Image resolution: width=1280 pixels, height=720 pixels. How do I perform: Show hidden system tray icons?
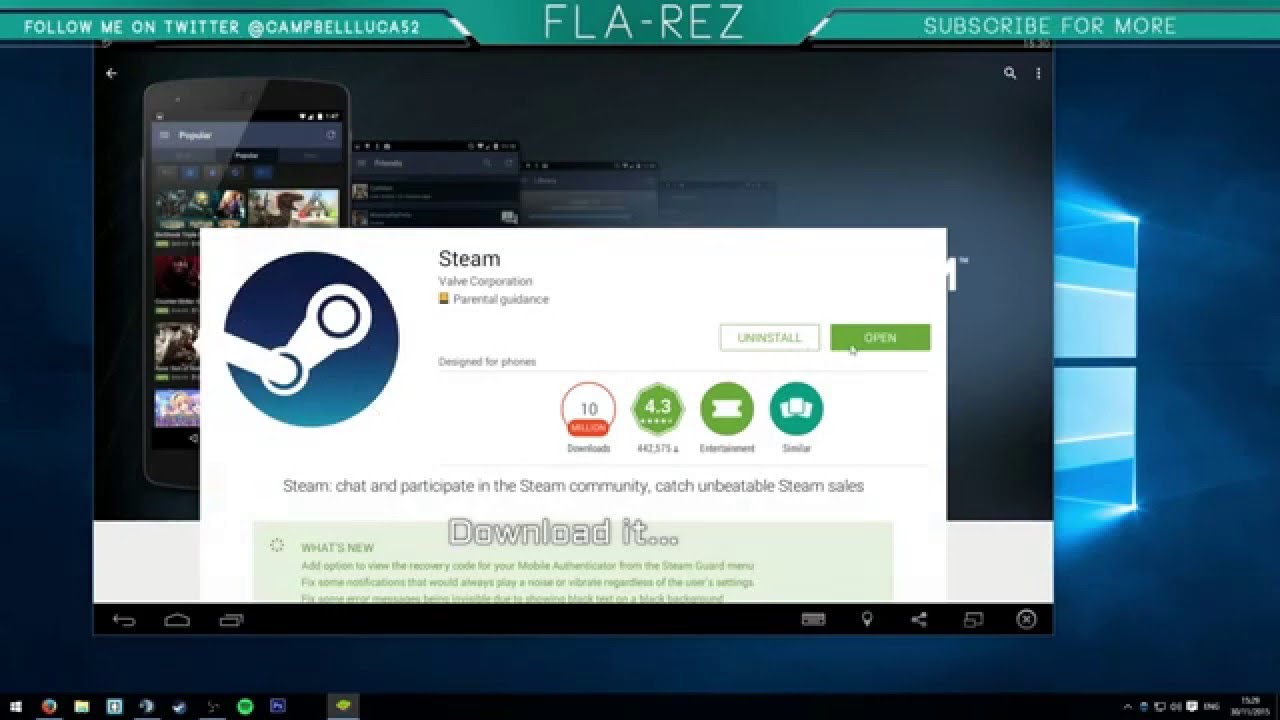(1128, 707)
